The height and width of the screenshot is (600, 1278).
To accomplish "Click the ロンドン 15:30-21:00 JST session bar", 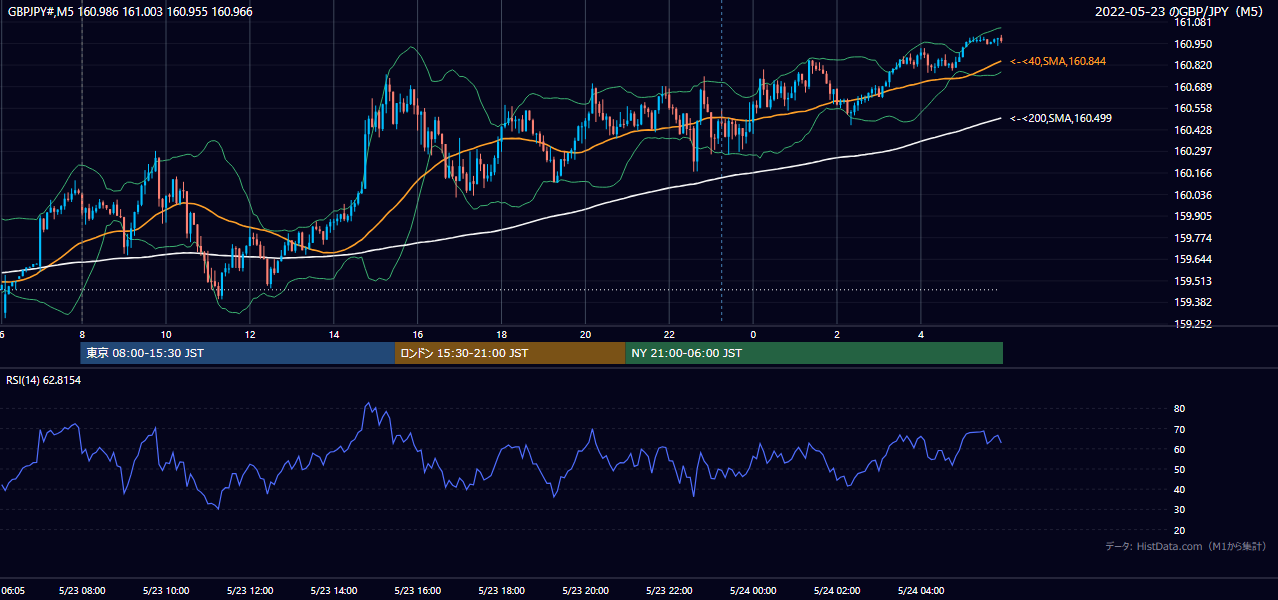I will click(510, 353).
